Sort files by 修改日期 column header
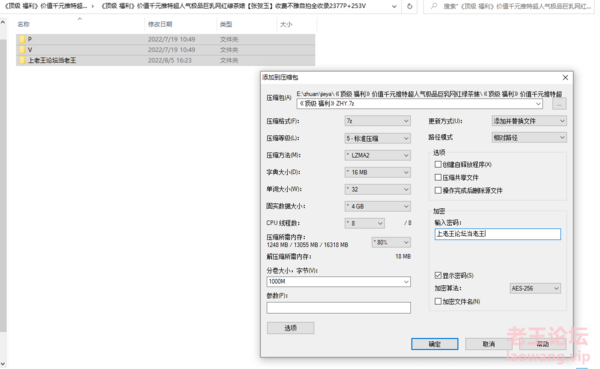The height and width of the screenshot is (369, 600). click(160, 24)
